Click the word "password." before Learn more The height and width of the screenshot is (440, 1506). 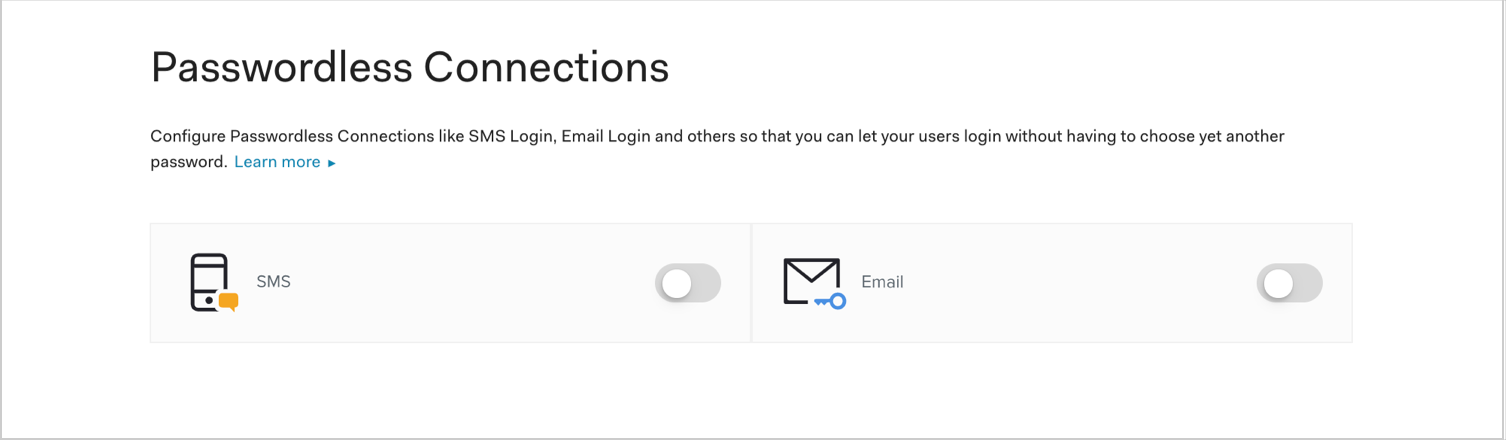189,162
